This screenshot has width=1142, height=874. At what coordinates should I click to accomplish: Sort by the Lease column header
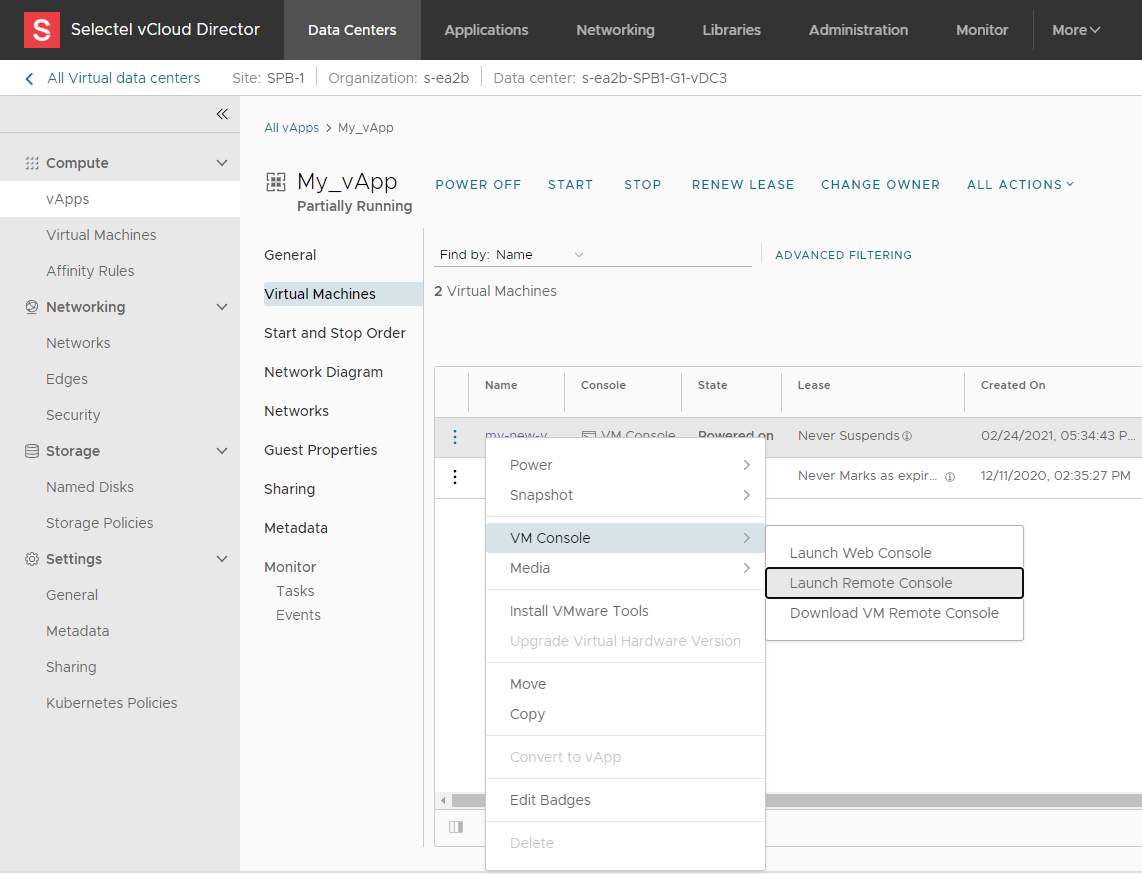[x=814, y=385]
